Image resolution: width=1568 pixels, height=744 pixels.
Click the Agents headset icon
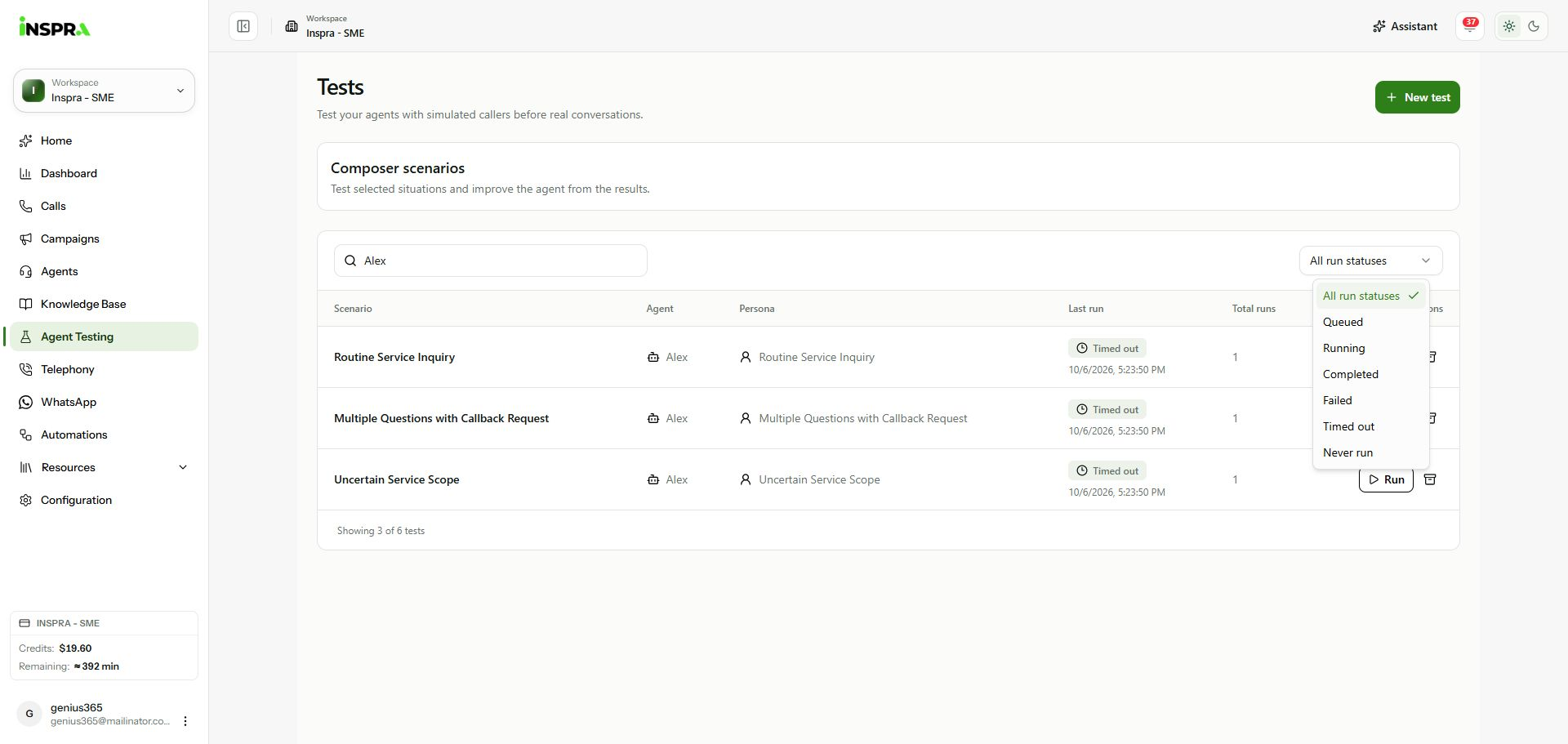(25, 271)
